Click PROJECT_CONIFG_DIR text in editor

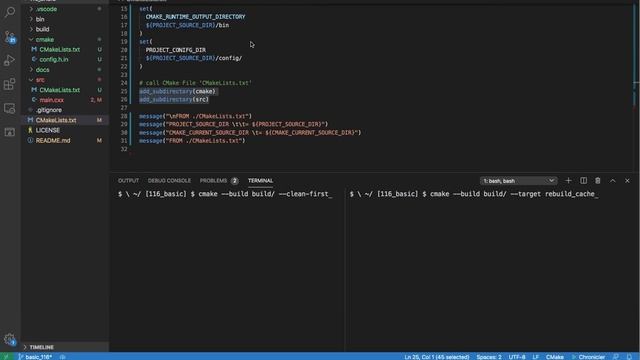click(176, 50)
